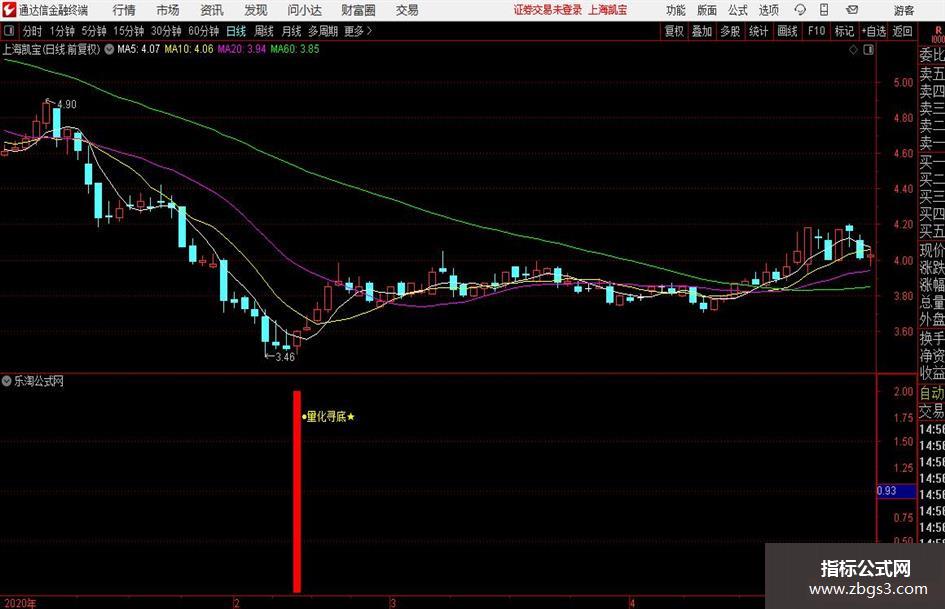Open the 多周期 multi-period view
The height and width of the screenshot is (609, 945).
[x=323, y=31]
